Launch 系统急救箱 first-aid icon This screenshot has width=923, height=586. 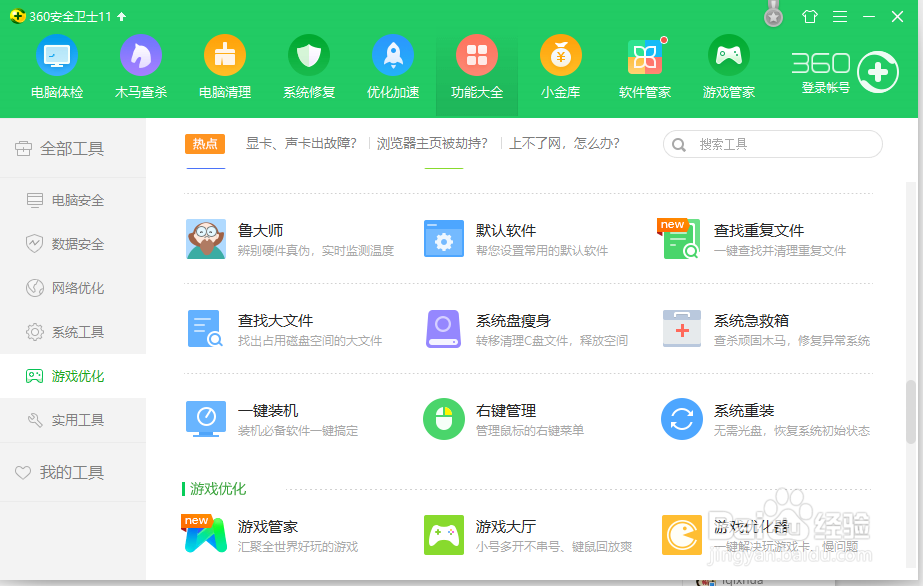point(682,328)
